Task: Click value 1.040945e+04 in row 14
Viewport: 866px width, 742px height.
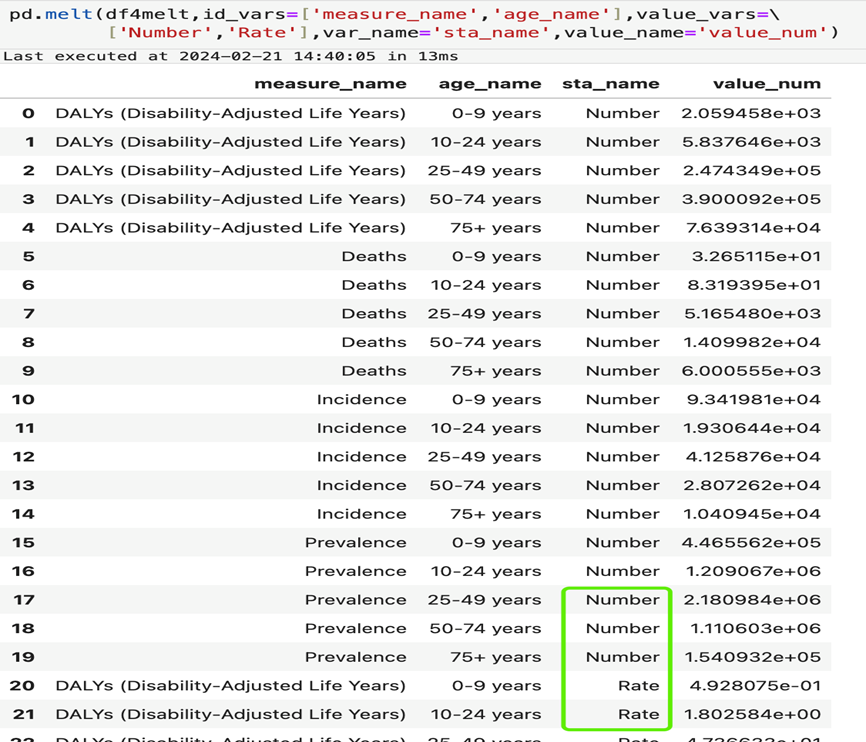Action: [x=752, y=514]
